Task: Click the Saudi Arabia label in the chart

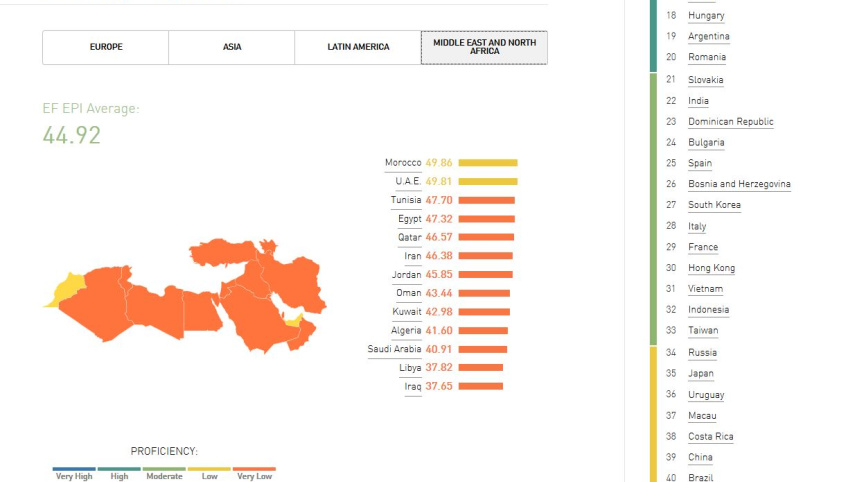Action: pyautogui.click(x=394, y=349)
